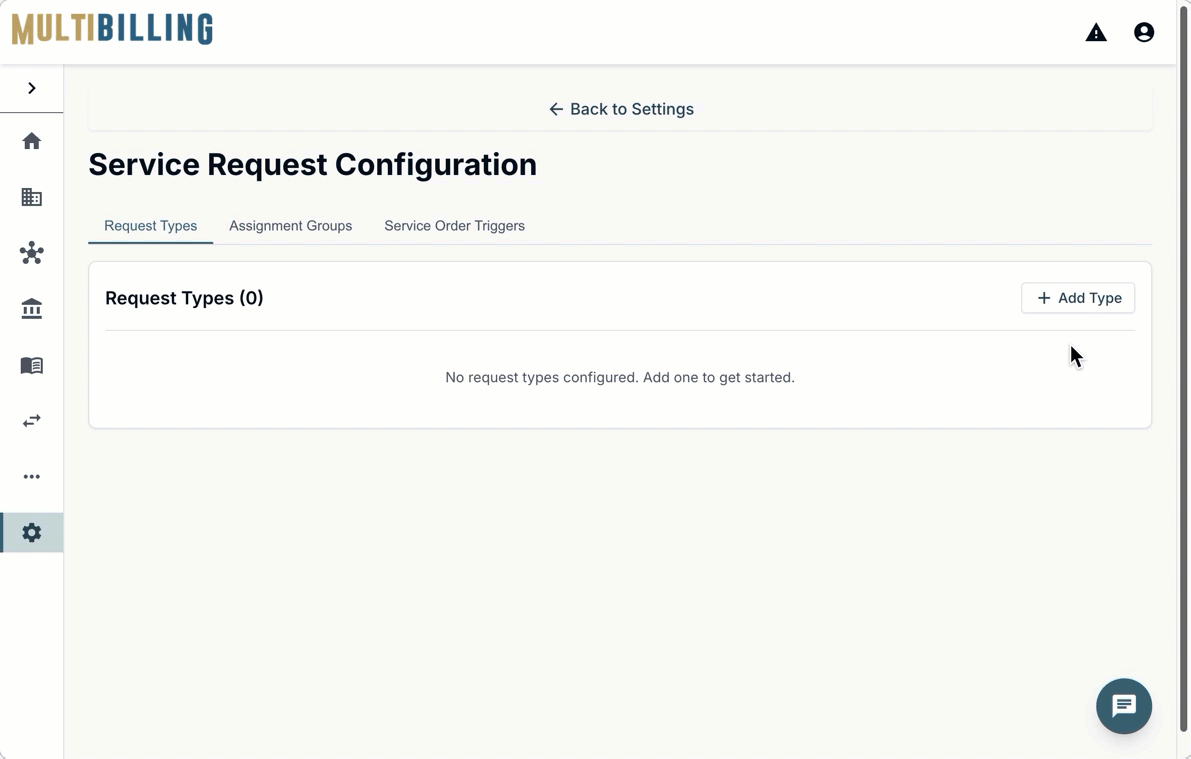
Task: Open the user account icon
Action: point(1144,32)
